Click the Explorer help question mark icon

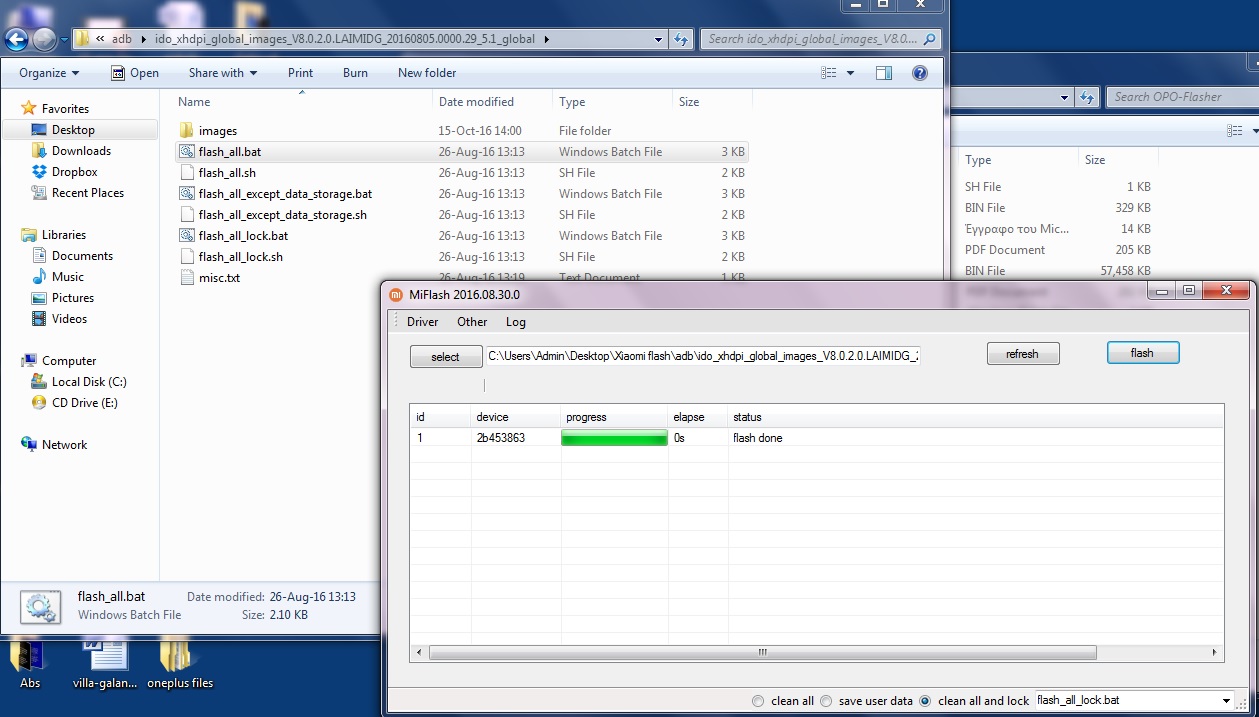[919, 73]
